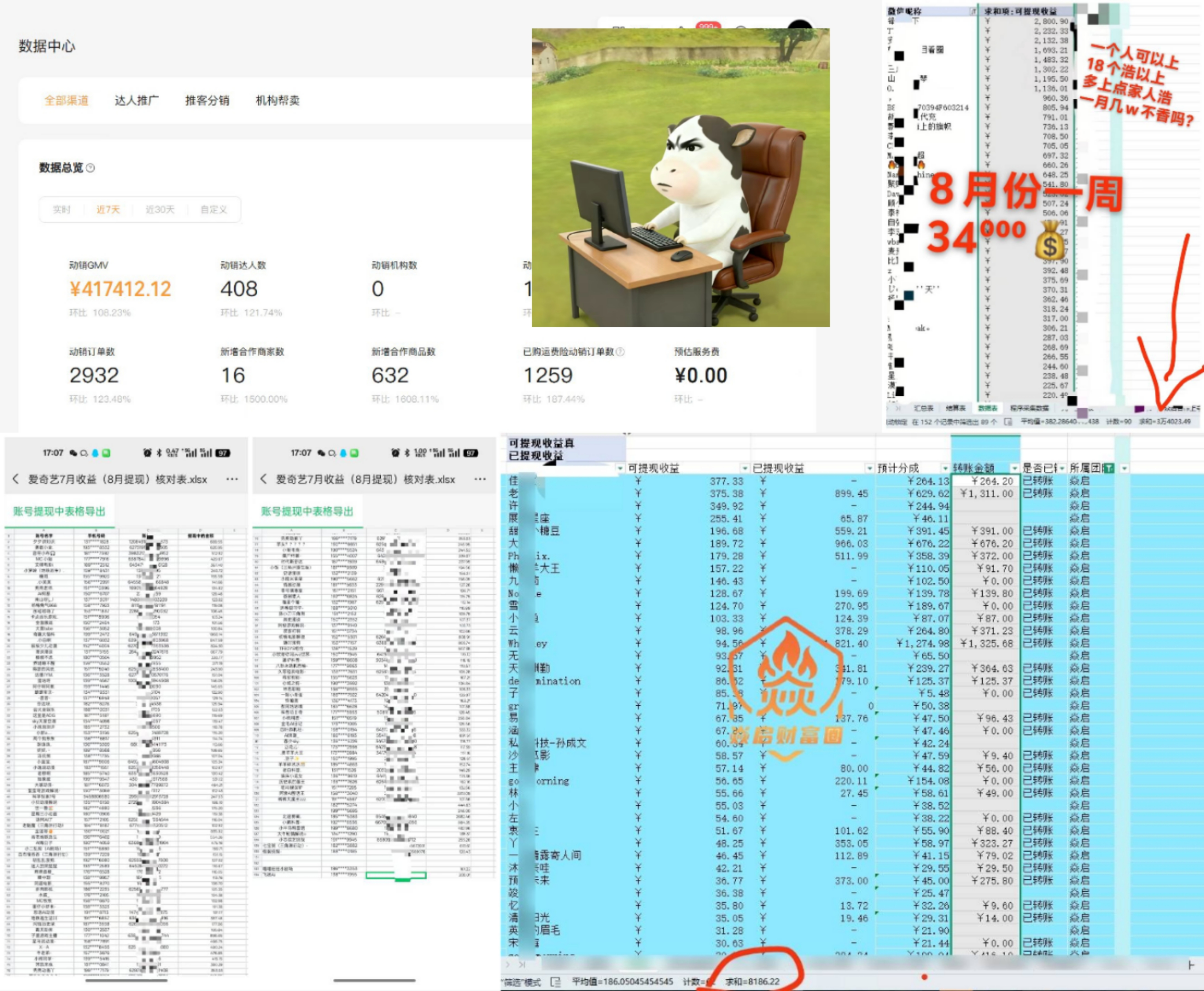
Task: Open the 微信昵称 header filter dropdown
Action: coord(973,11)
